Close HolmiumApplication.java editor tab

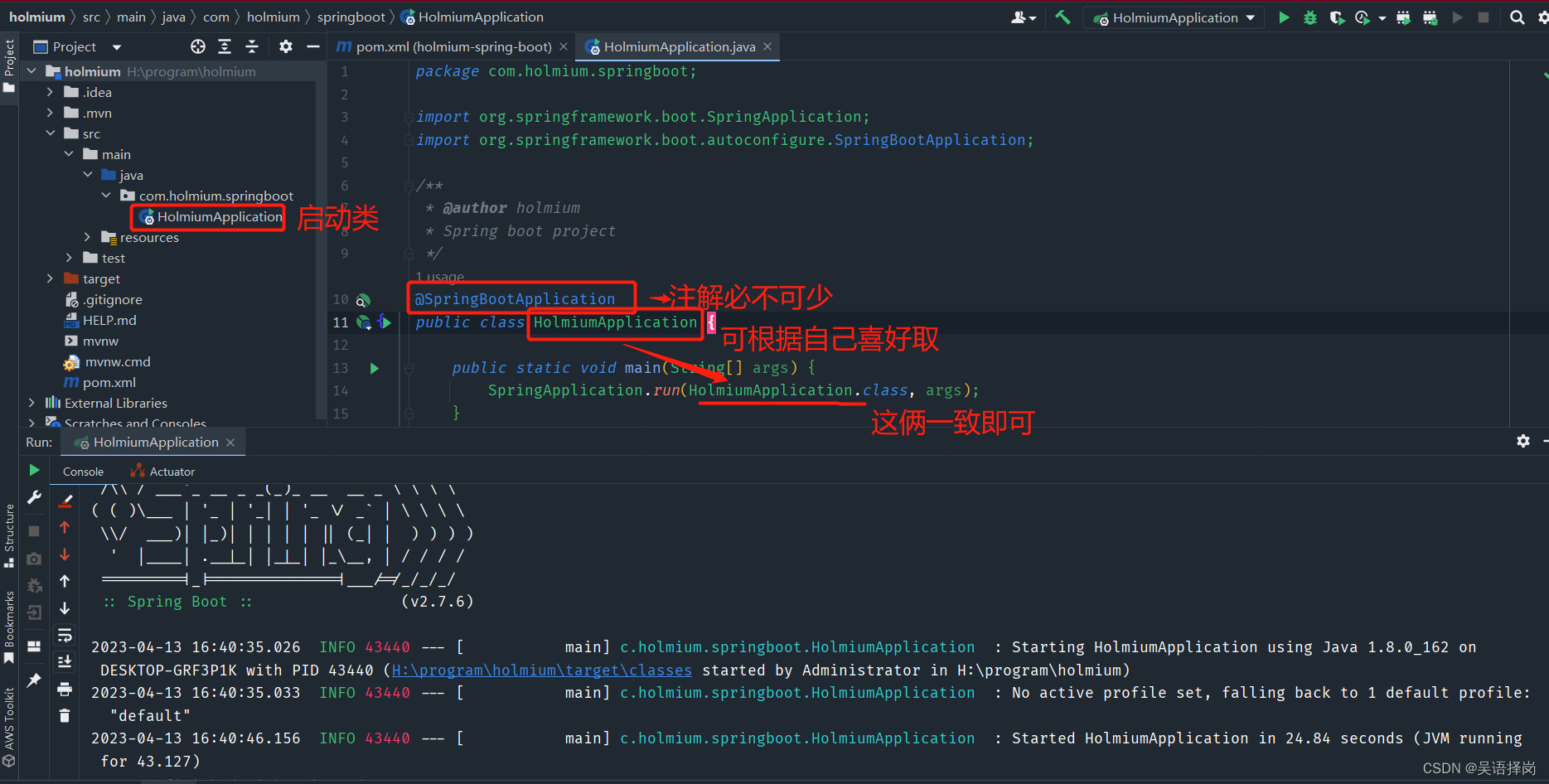(x=767, y=46)
